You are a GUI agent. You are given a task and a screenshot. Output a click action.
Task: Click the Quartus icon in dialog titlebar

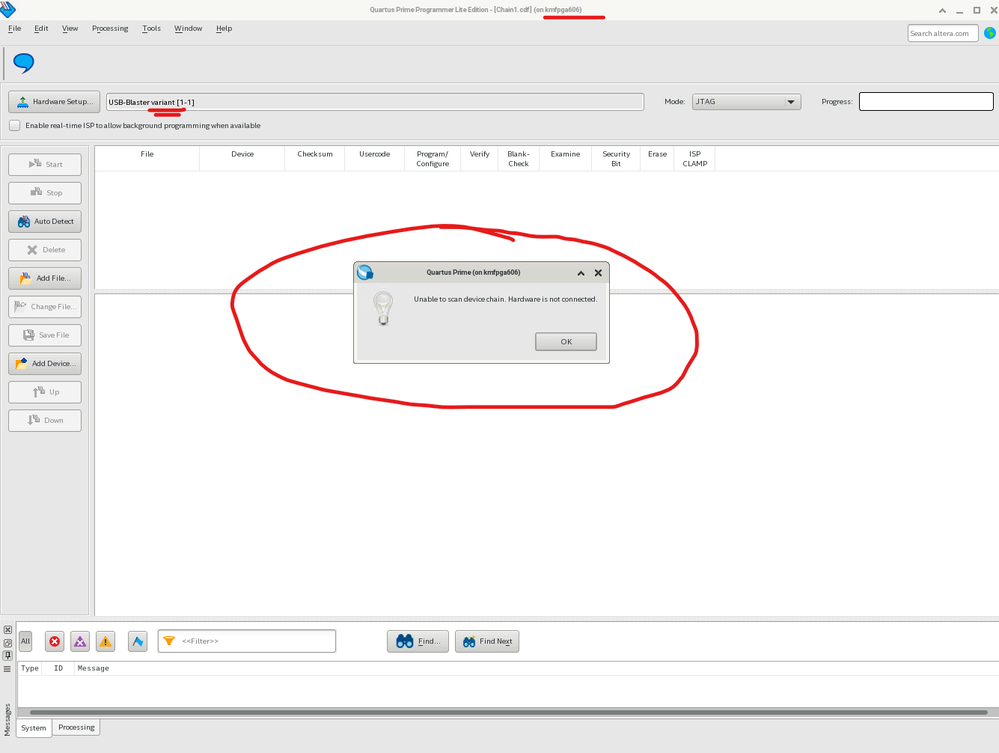(365, 273)
